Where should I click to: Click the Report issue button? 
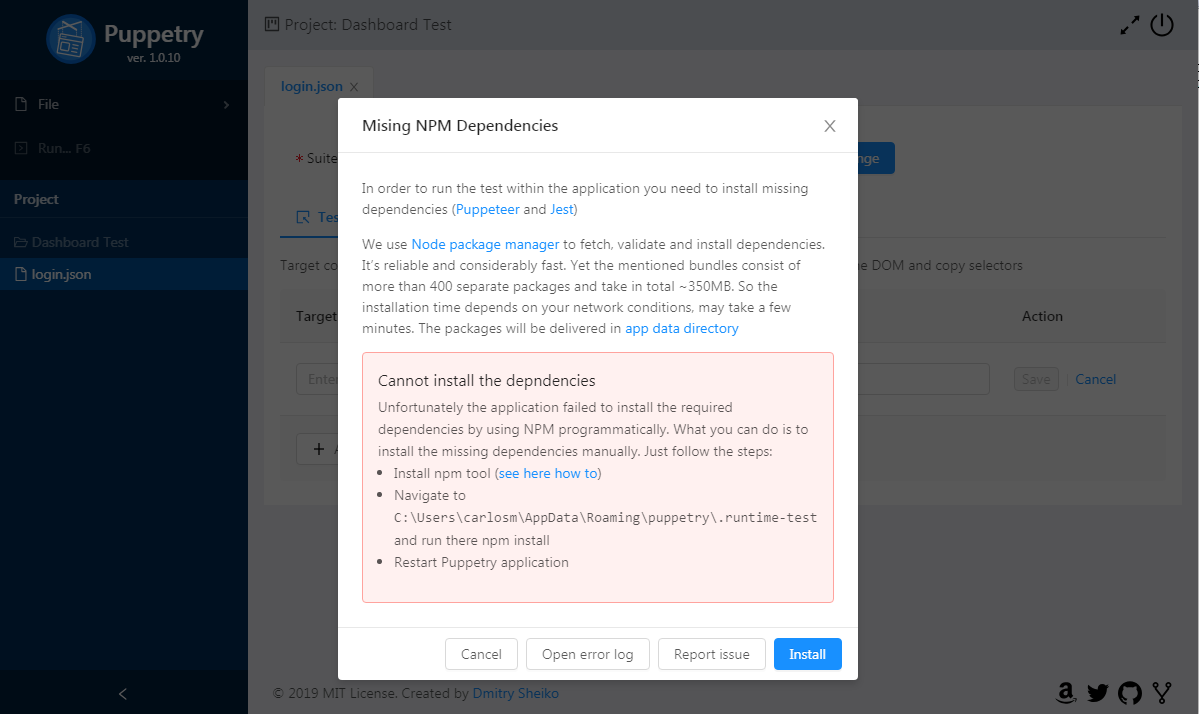coord(711,654)
